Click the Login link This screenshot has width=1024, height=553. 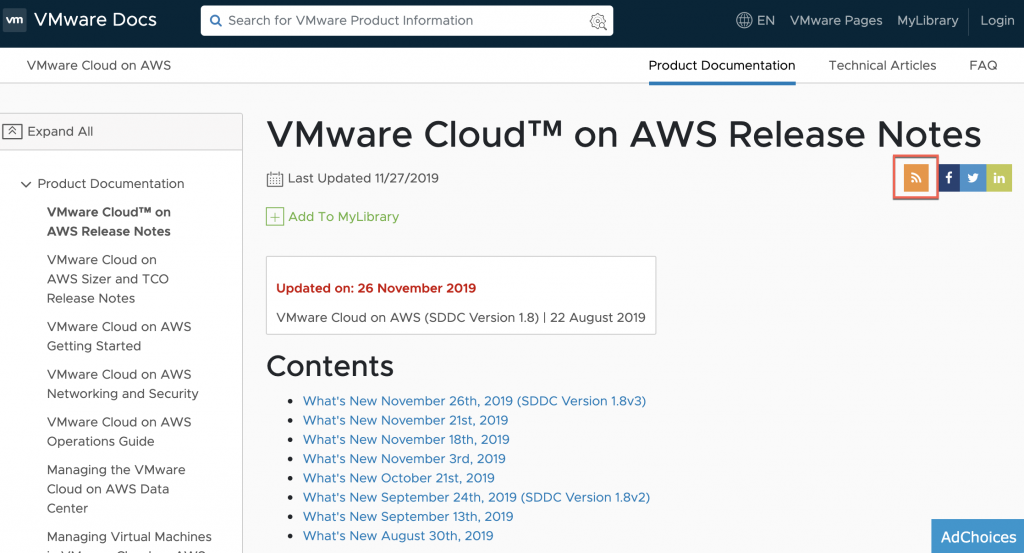tap(997, 20)
